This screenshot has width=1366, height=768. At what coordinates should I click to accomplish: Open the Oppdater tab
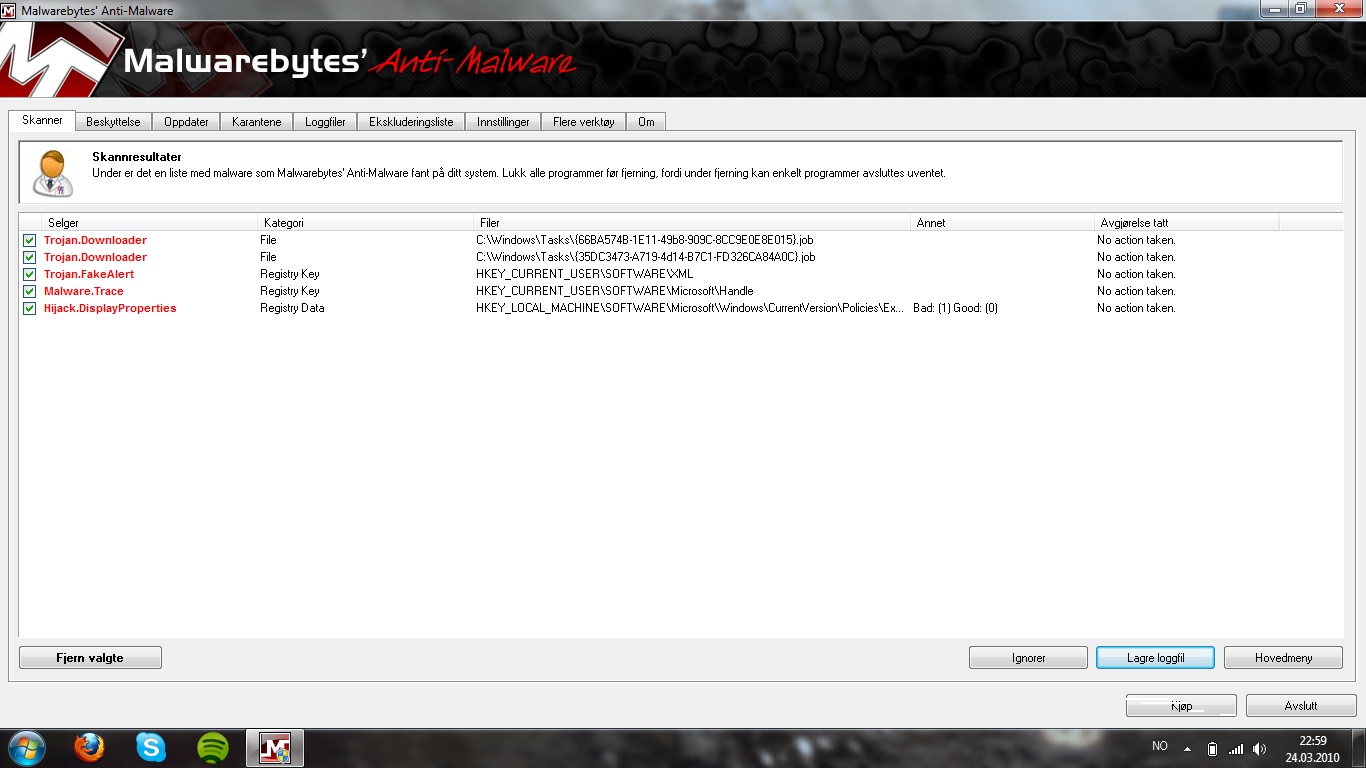click(x=186, y=122)
